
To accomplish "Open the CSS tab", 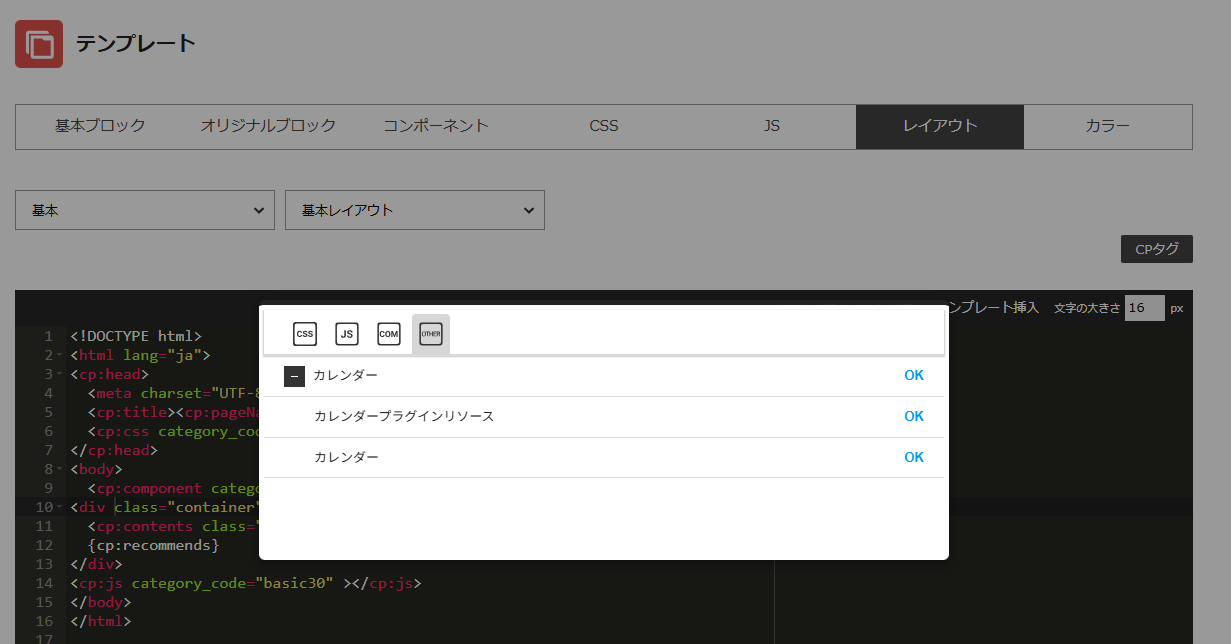I will click(604, 126).
